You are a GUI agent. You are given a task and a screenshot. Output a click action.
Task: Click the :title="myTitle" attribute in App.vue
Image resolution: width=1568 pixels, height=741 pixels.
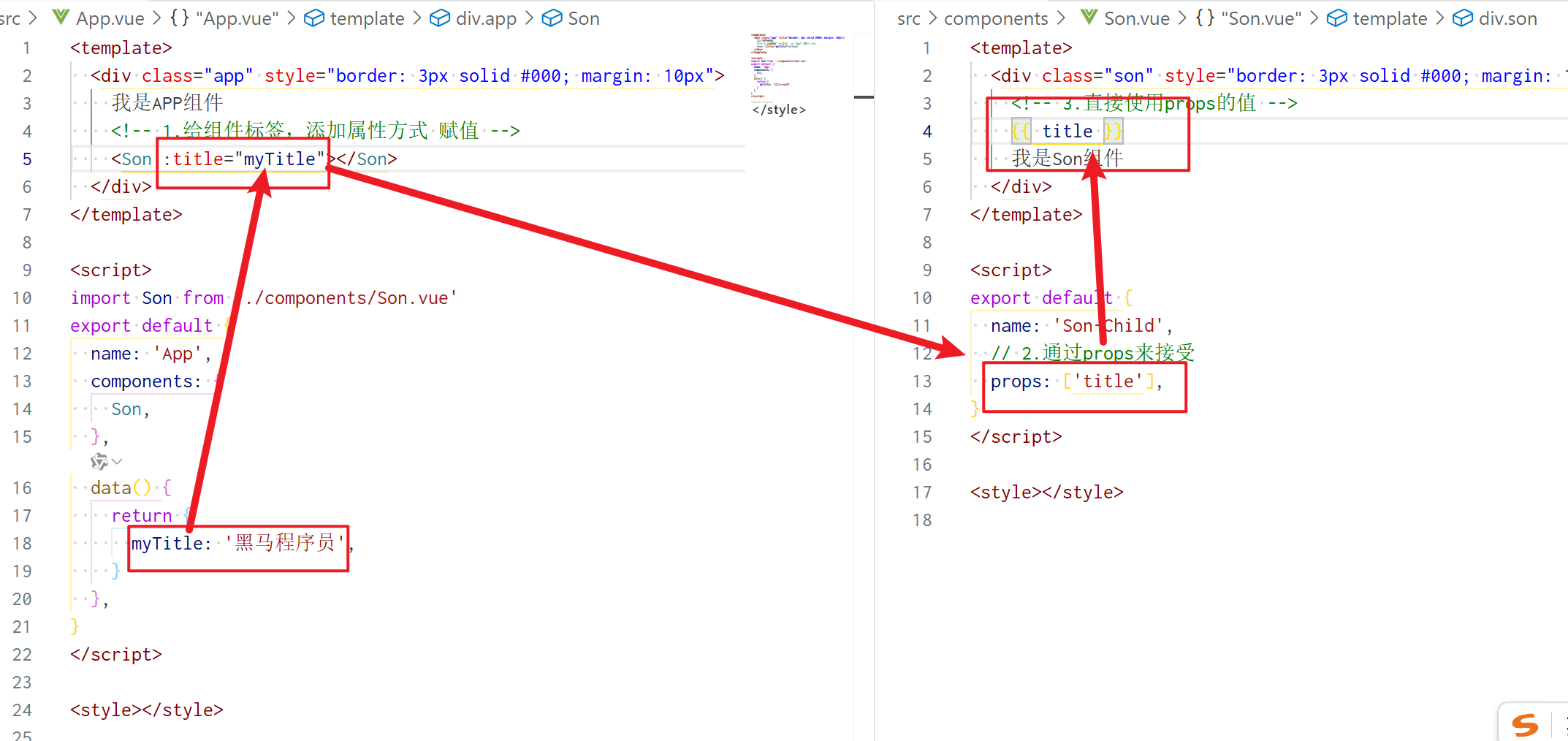pyautogui.click(x=244, y=159)
